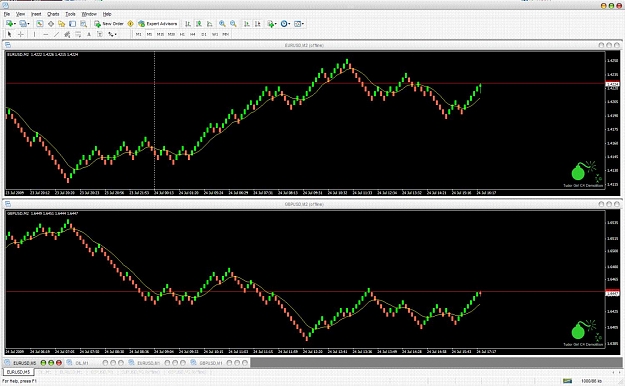
Task: Click the 1.6447 price label on GBPUSD scale
Action: (612, 293)
